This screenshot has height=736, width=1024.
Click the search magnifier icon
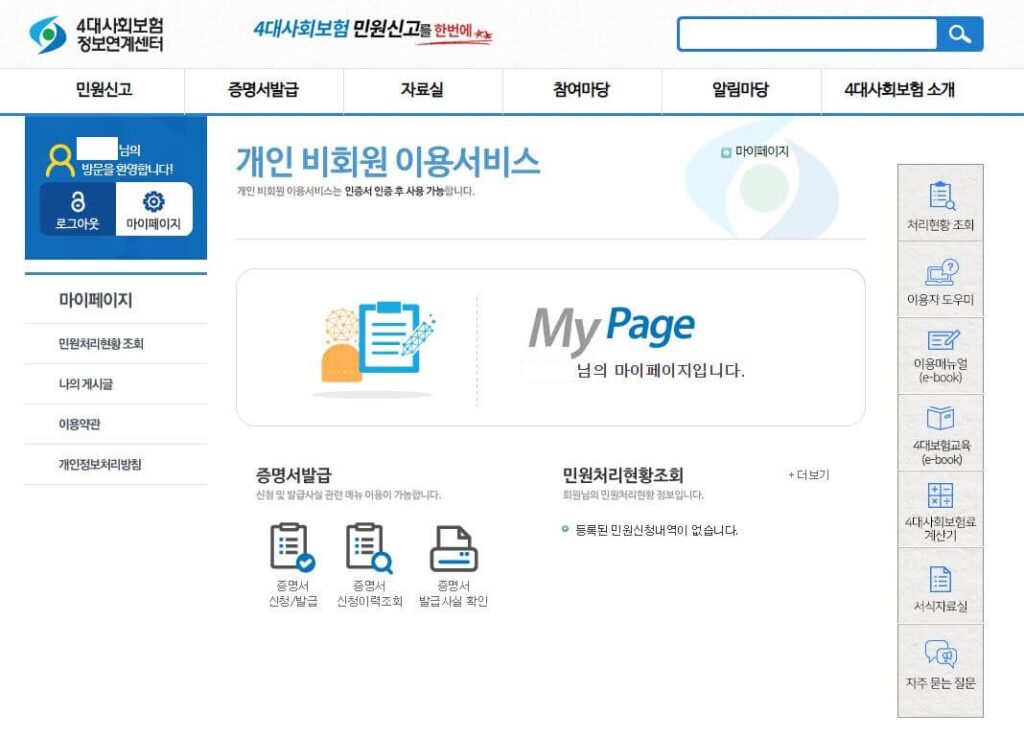[x=958, y=33]
